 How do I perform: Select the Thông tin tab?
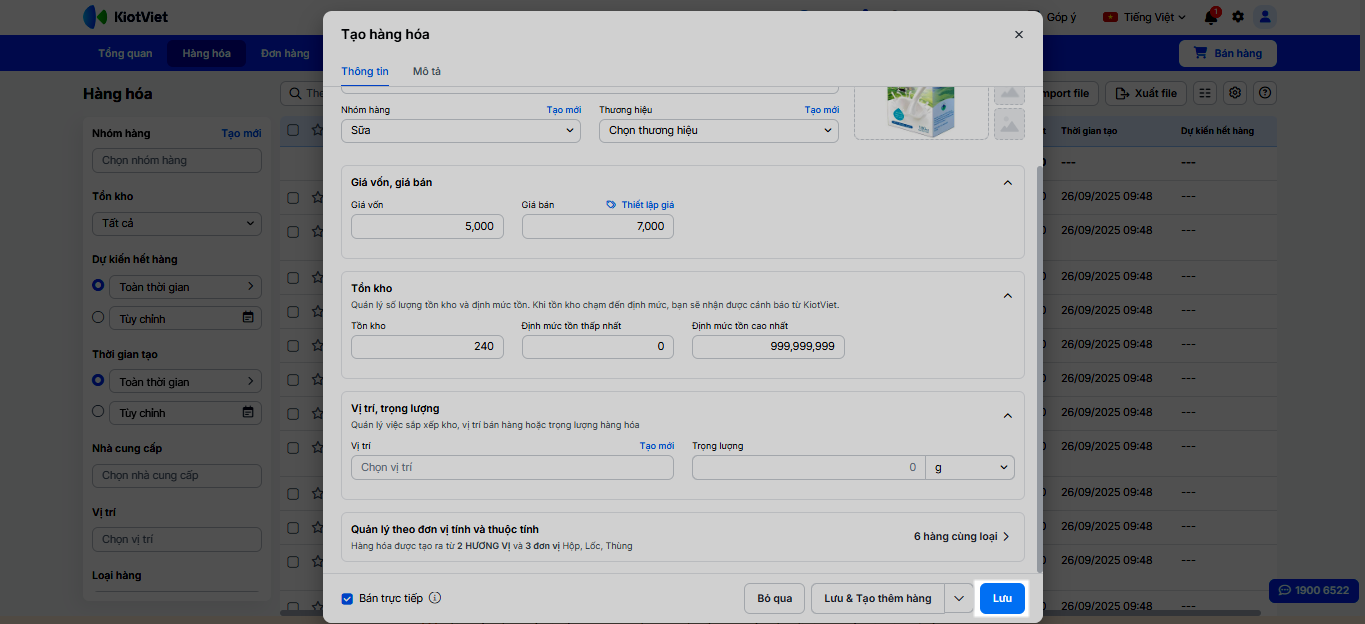(365, 72)
